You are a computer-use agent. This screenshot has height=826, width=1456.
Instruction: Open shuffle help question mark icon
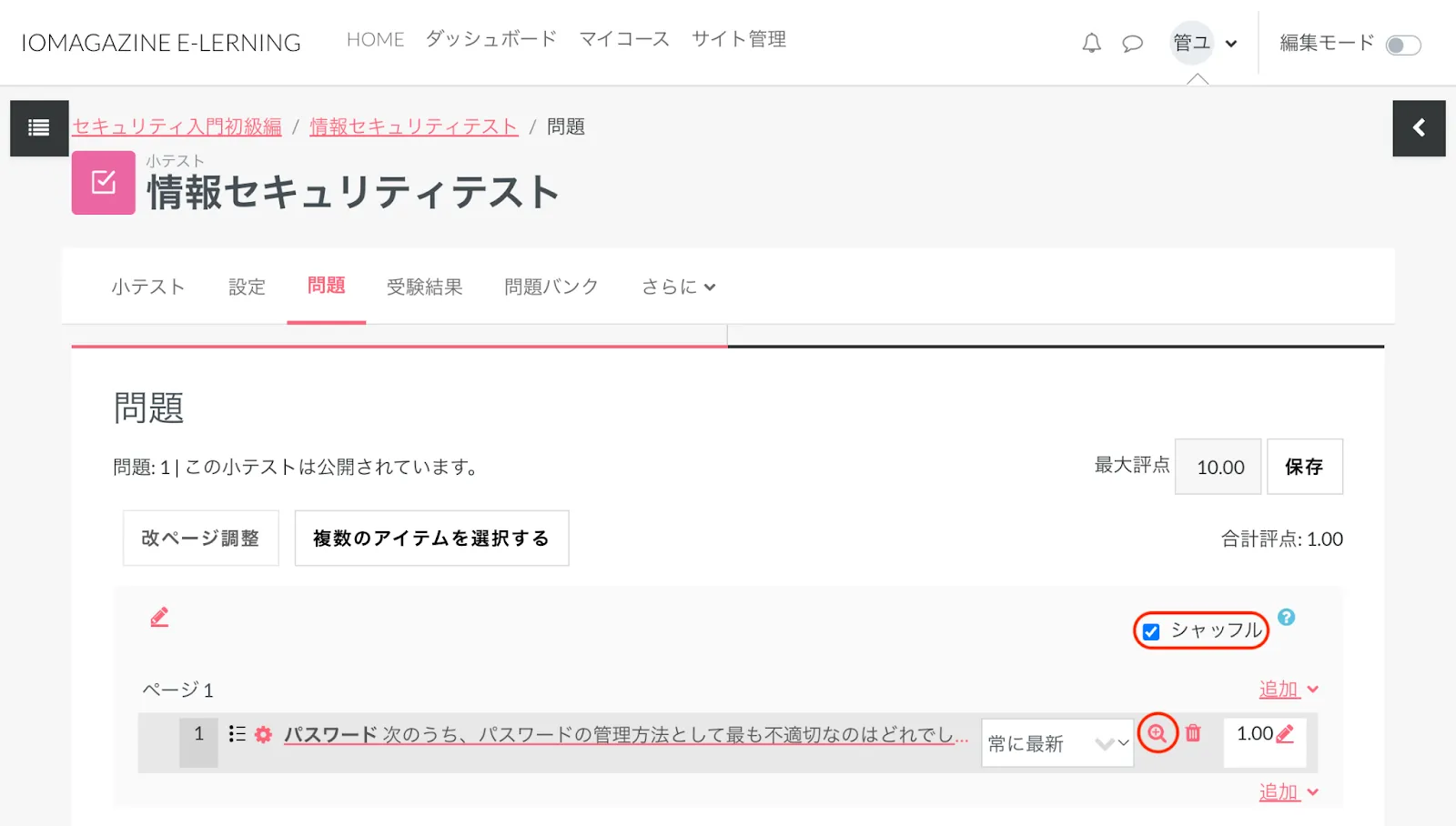(1286, 618)
